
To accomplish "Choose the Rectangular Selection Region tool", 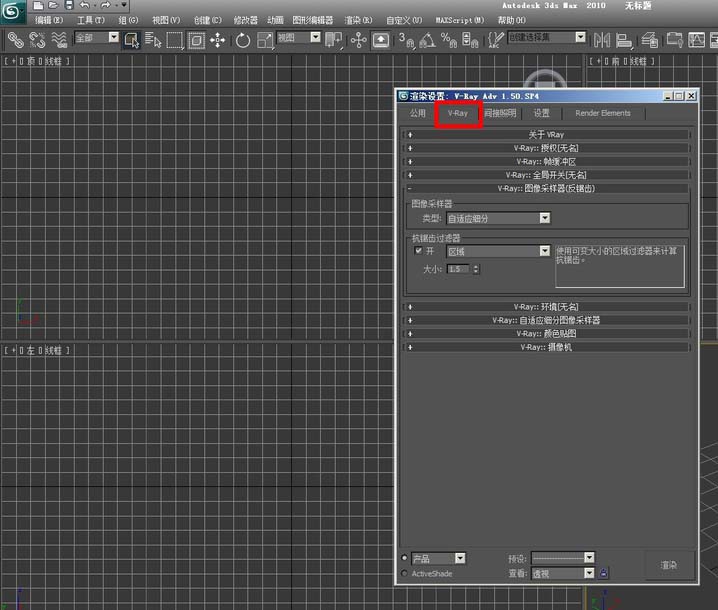I will 174,40.
